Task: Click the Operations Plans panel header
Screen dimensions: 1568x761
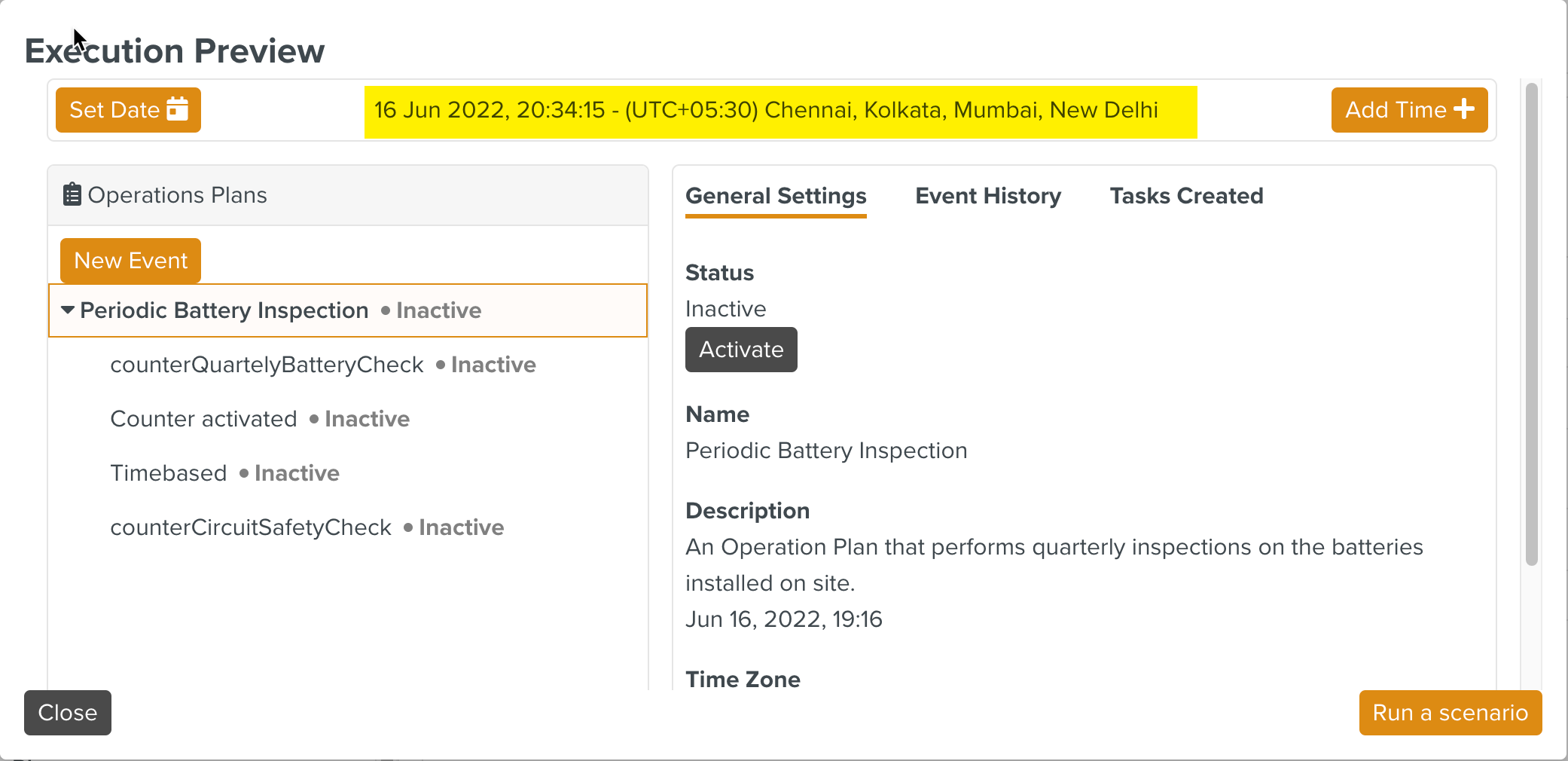Action: [x=346, y=195]
